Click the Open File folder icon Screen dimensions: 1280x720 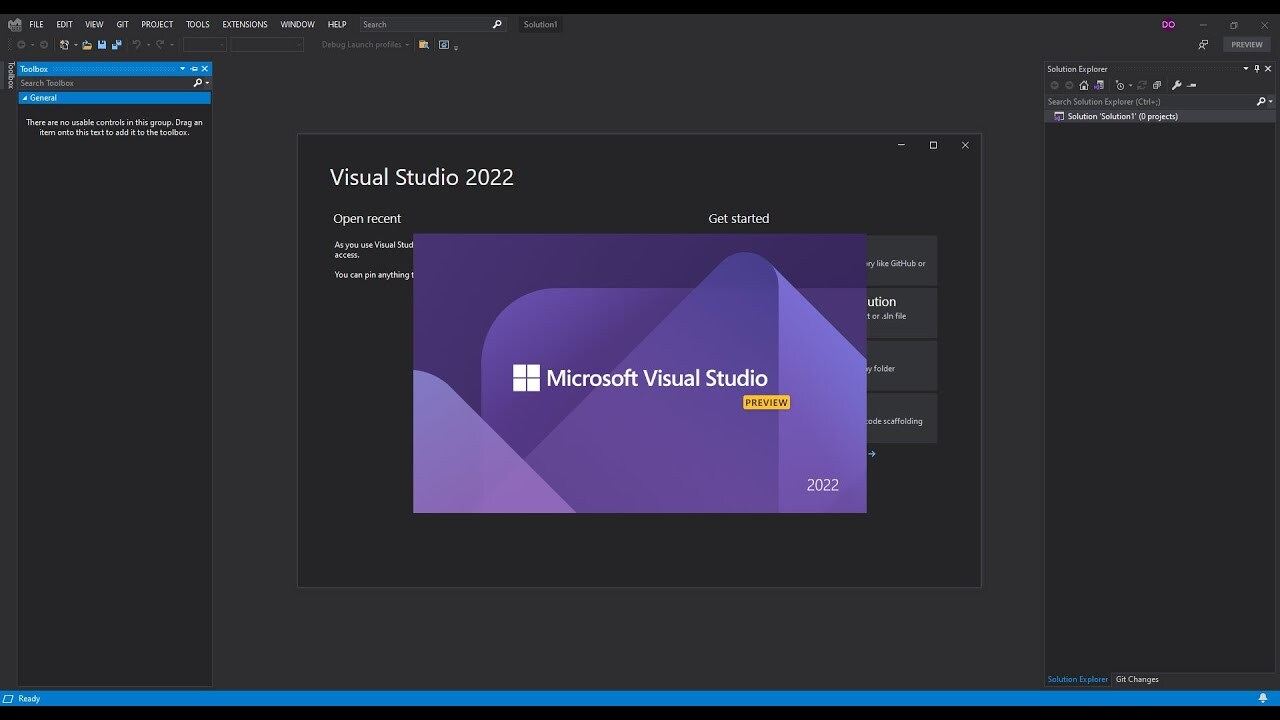click(x=87, y=45)
